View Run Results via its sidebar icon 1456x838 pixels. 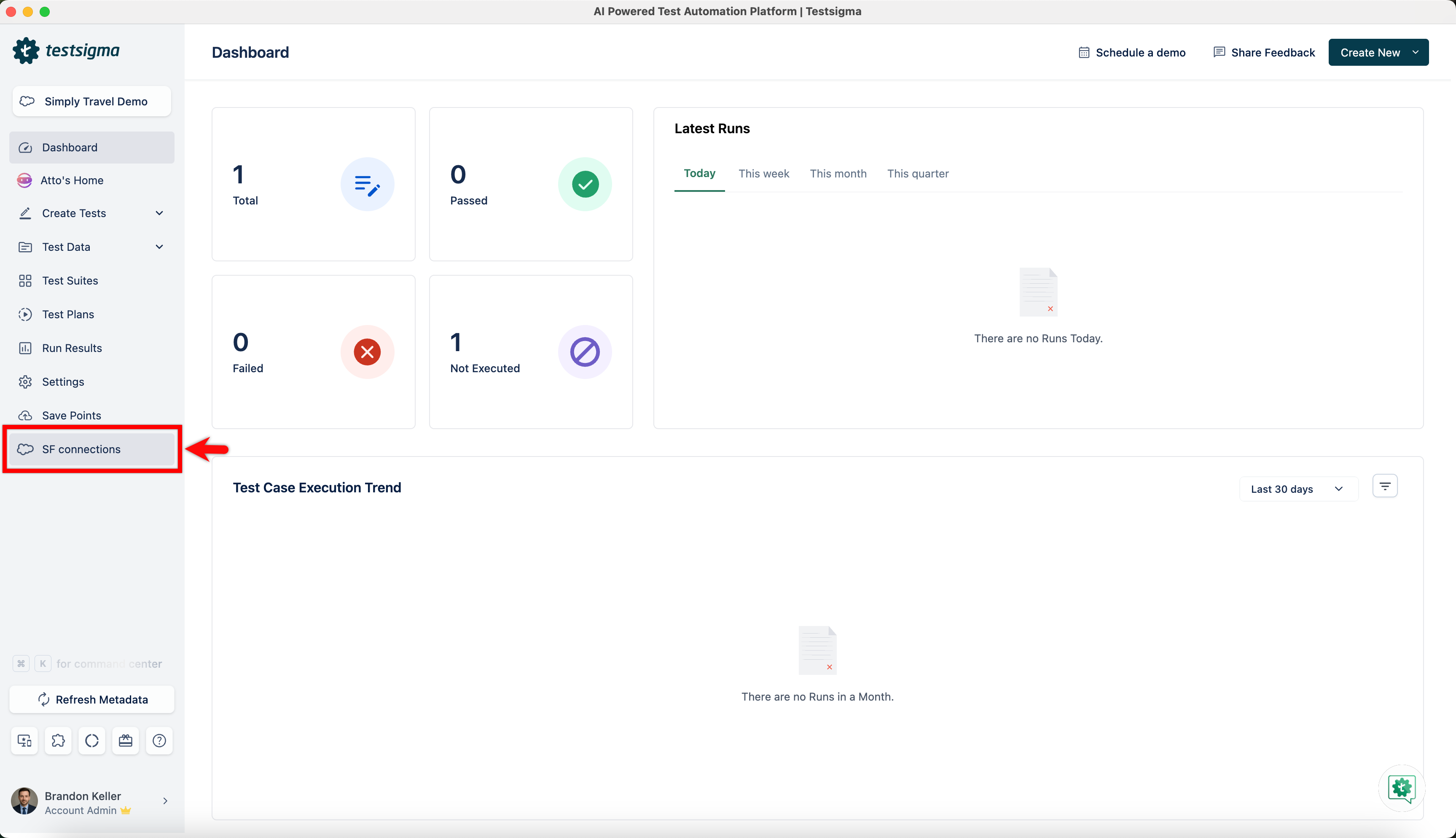pyautogui.click(x=25, y=348)
